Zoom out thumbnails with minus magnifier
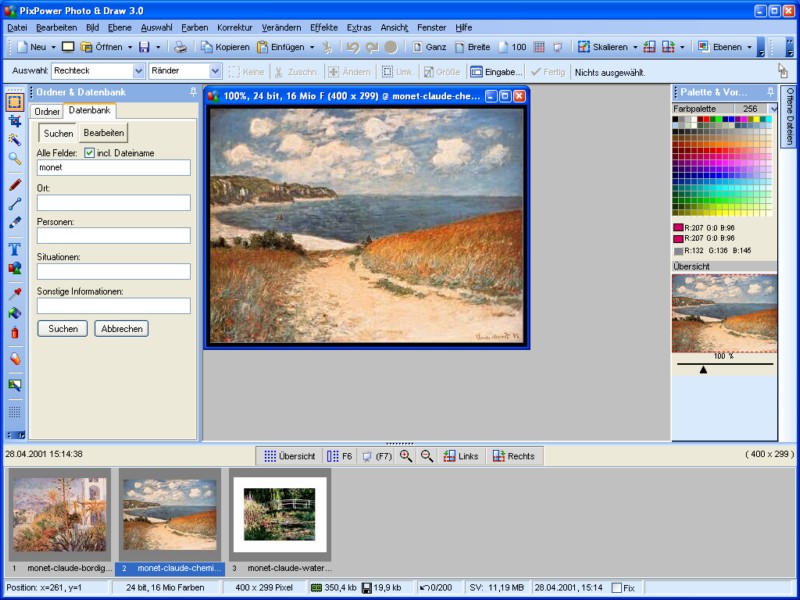The height and width of the screenshot is (600, 800). (x=427, y=456)
